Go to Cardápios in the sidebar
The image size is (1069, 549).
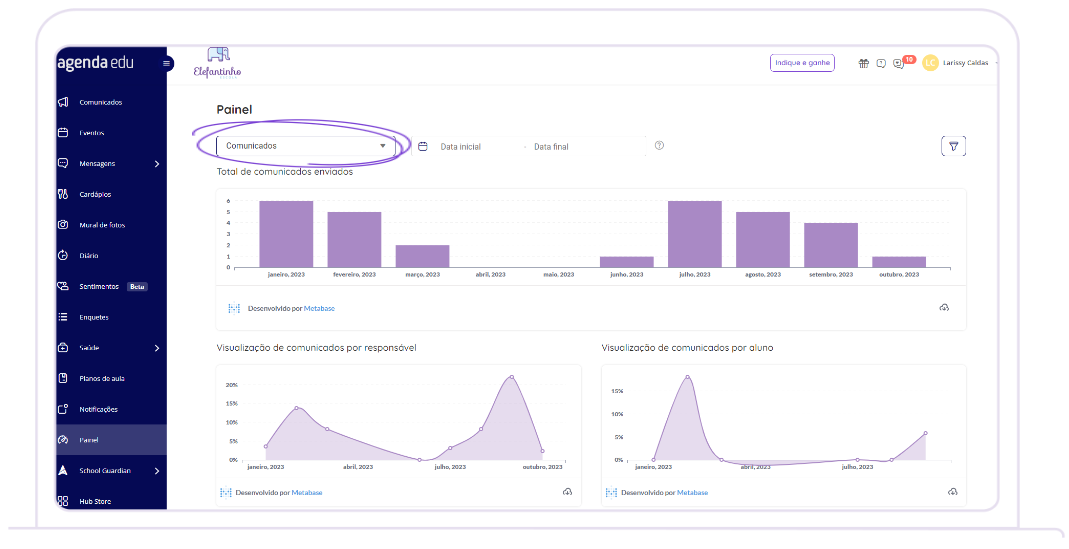[x=95, y=195]
